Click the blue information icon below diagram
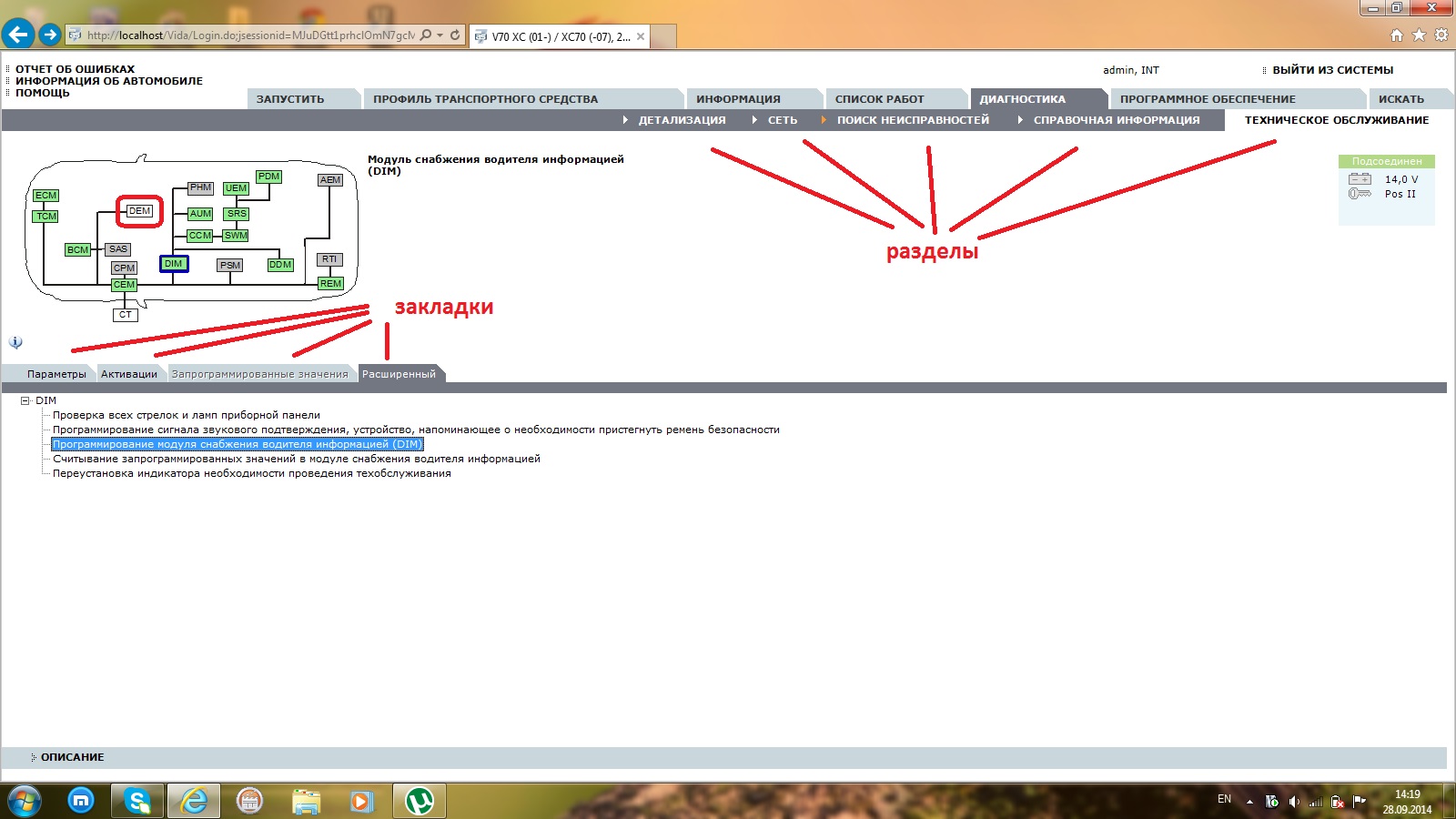 tap(15, 342)
